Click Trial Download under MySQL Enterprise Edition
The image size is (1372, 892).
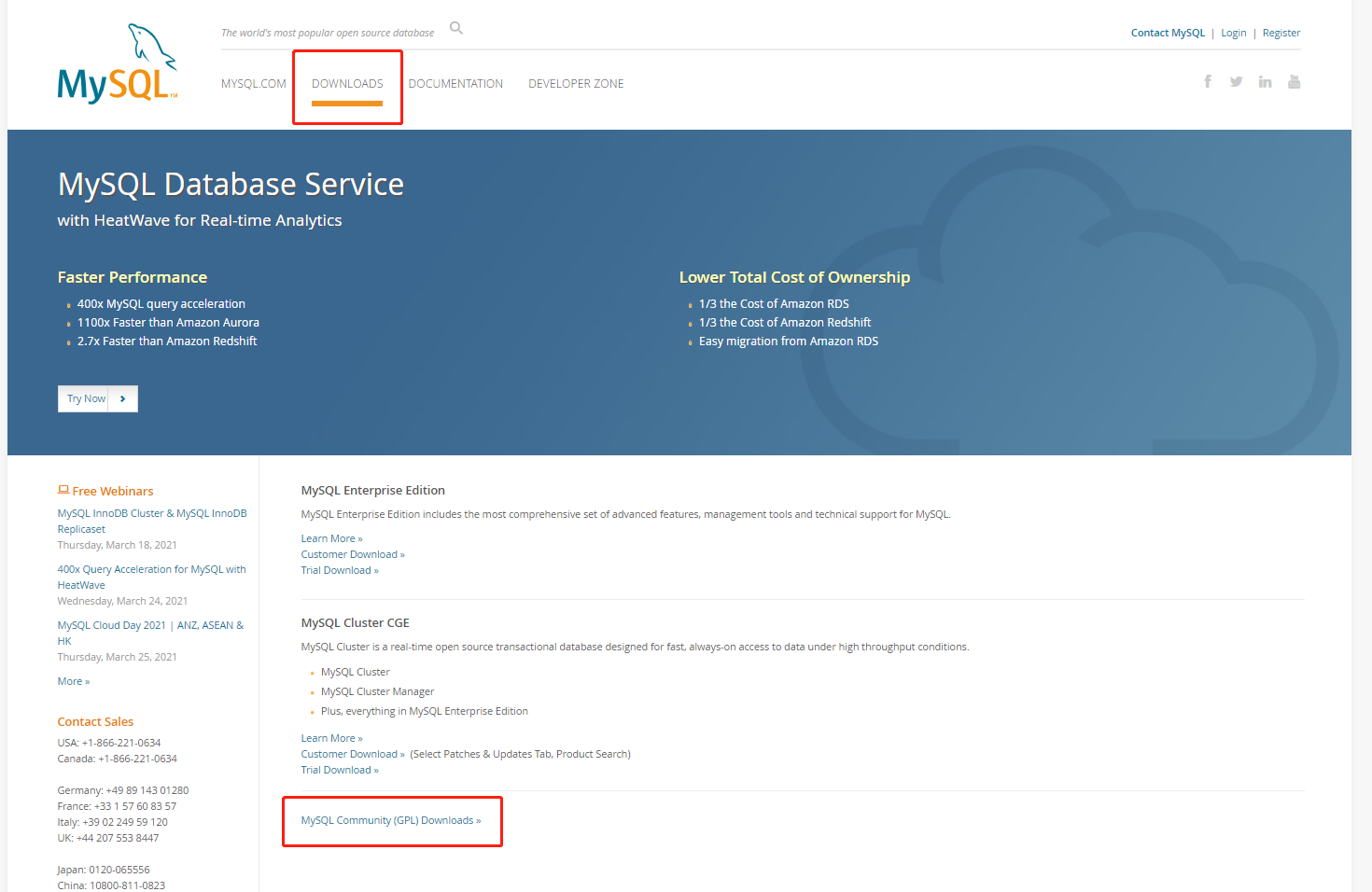[x=339, y=569]
